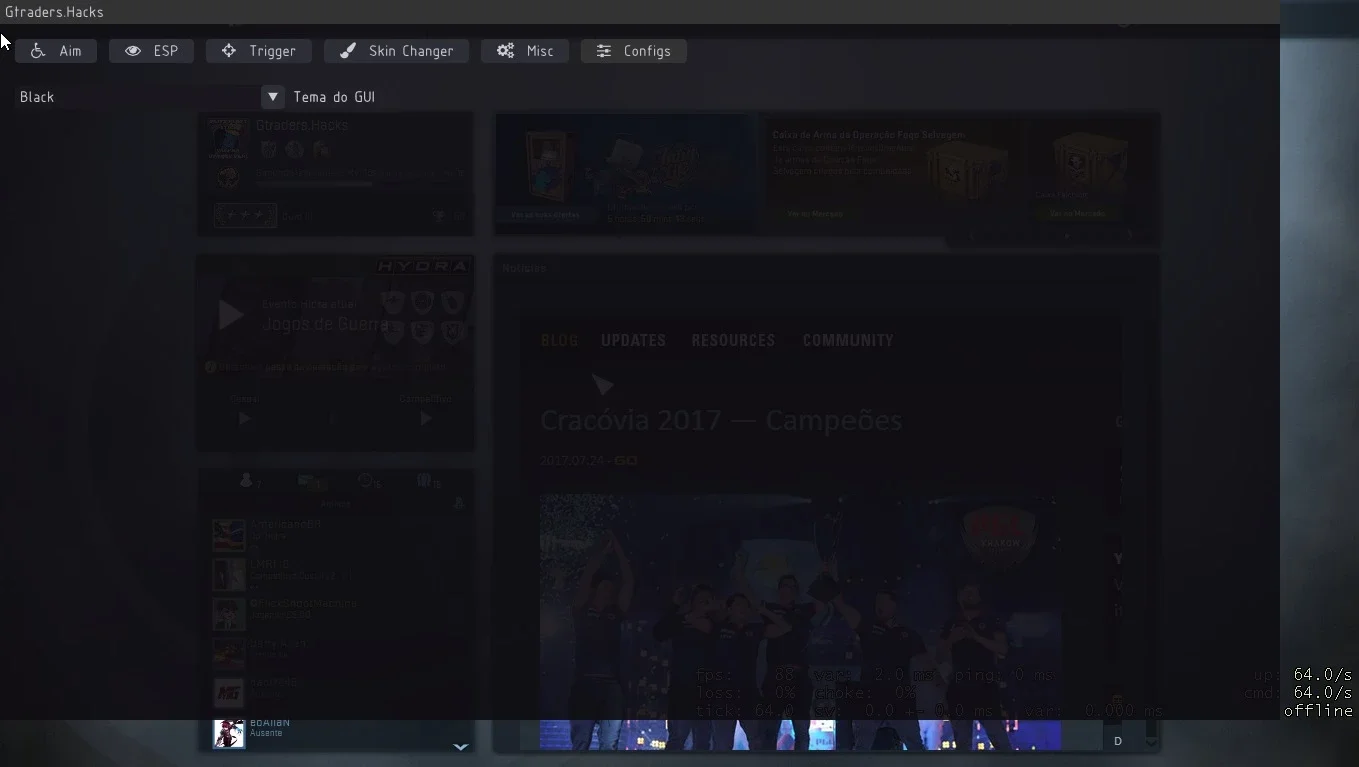Image resolution: width=1359 pixels, height=767 pixels.
Task: Click the Black theme value field
Action: pos(138,97)
